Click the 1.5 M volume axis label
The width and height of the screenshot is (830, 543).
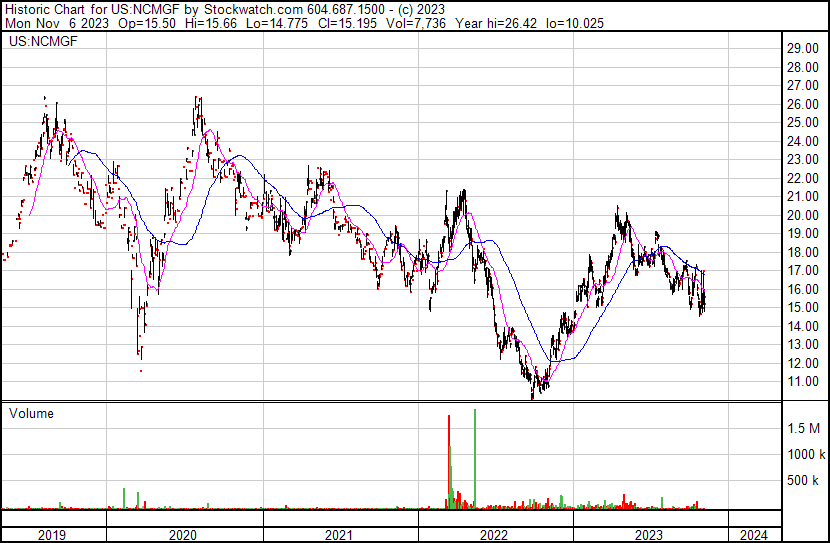[804, 428]
